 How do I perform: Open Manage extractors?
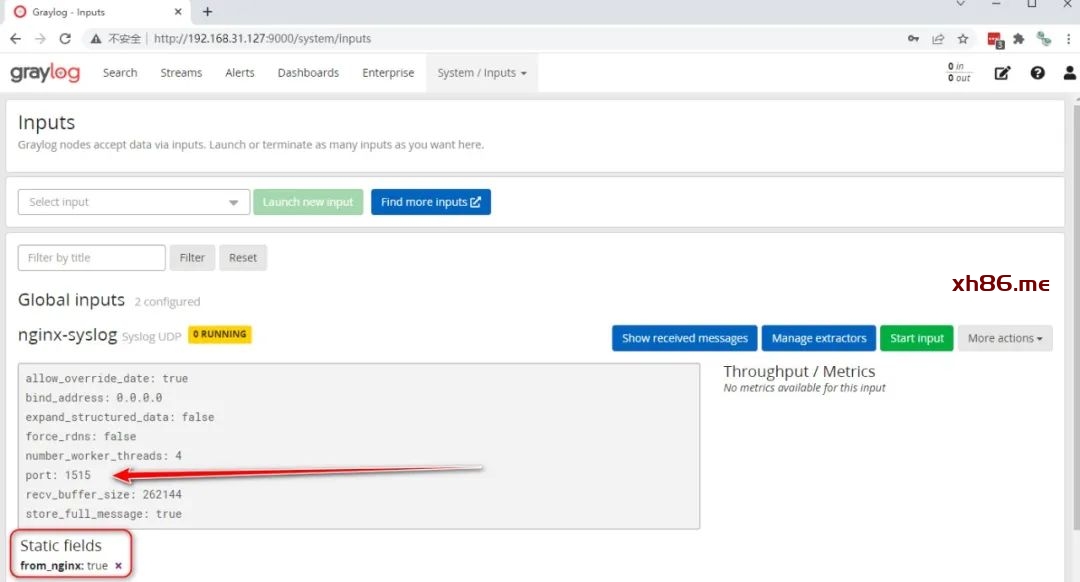tap(818, 338)
